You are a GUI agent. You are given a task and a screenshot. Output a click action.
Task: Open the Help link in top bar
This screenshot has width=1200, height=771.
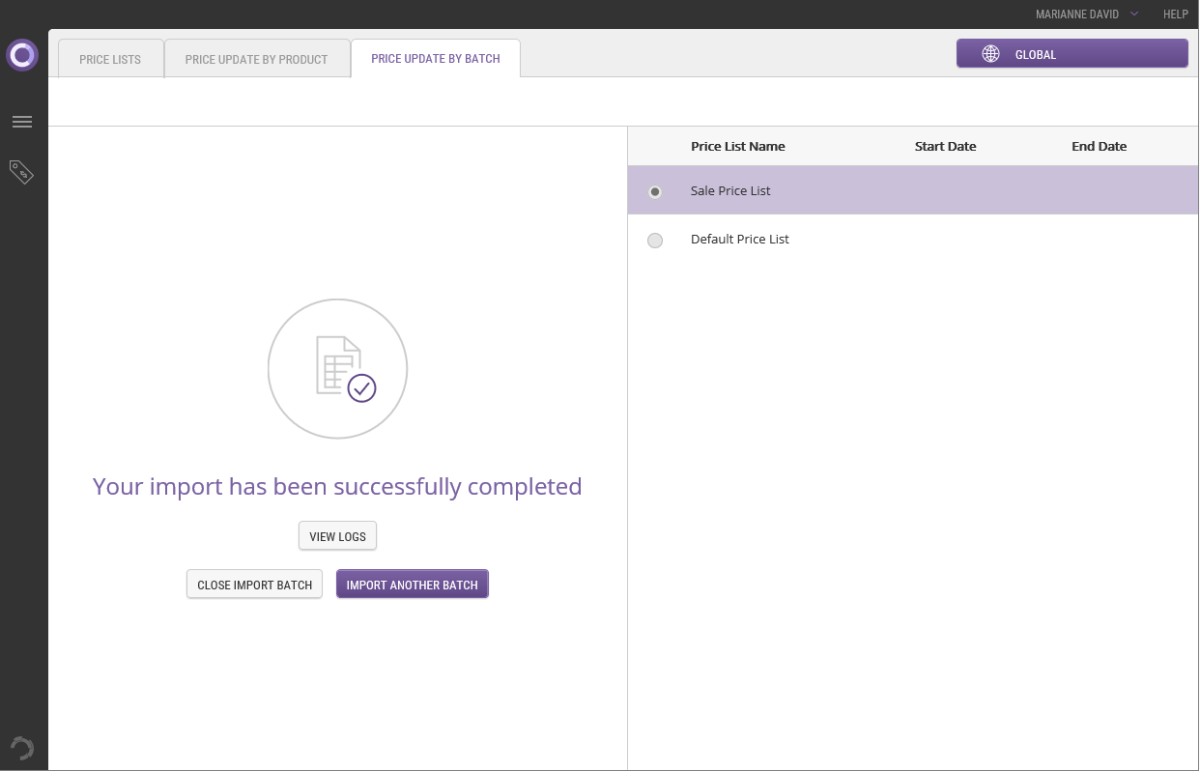click(1175, 14)
